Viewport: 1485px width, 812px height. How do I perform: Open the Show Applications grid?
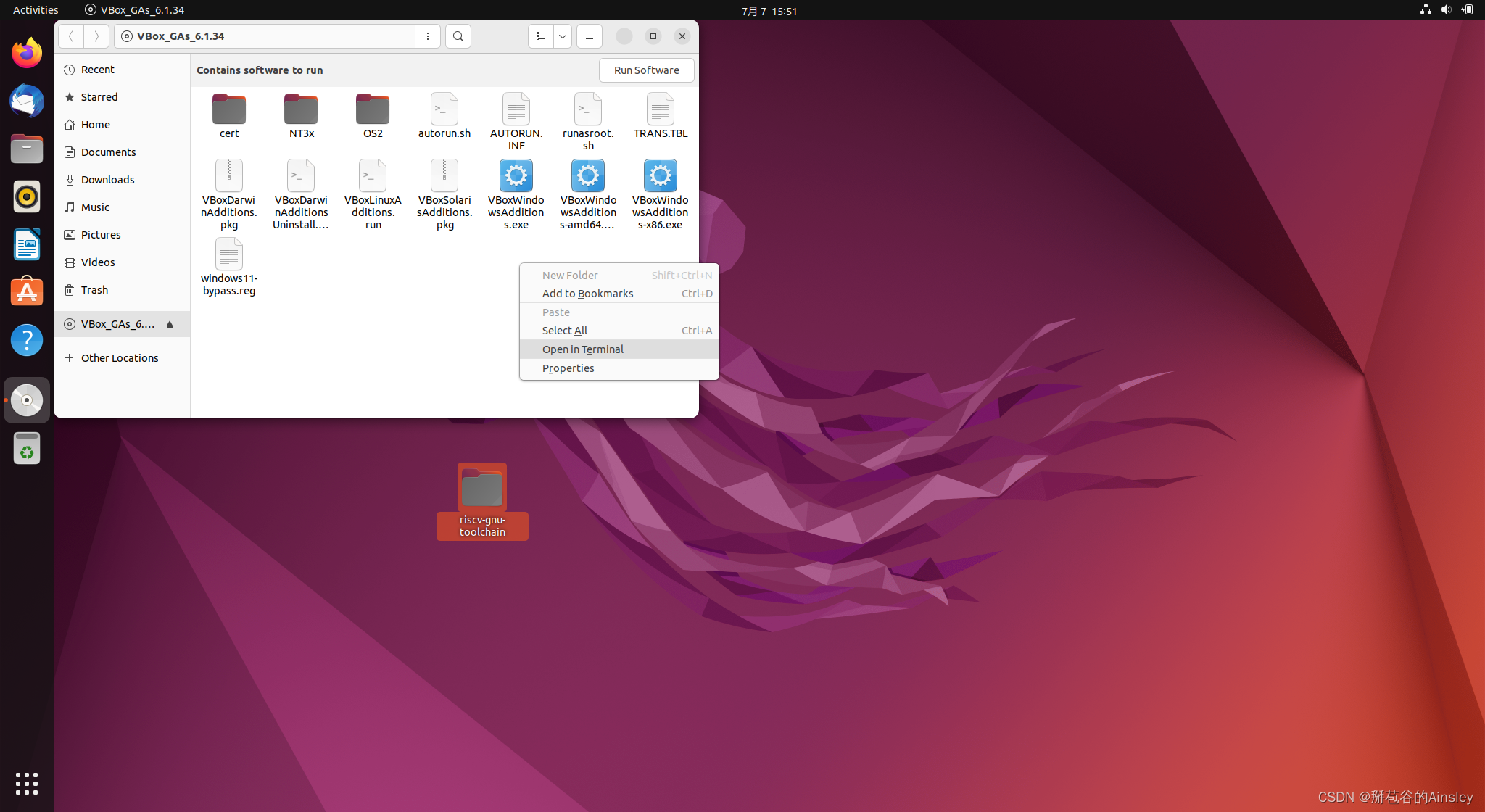27,783
